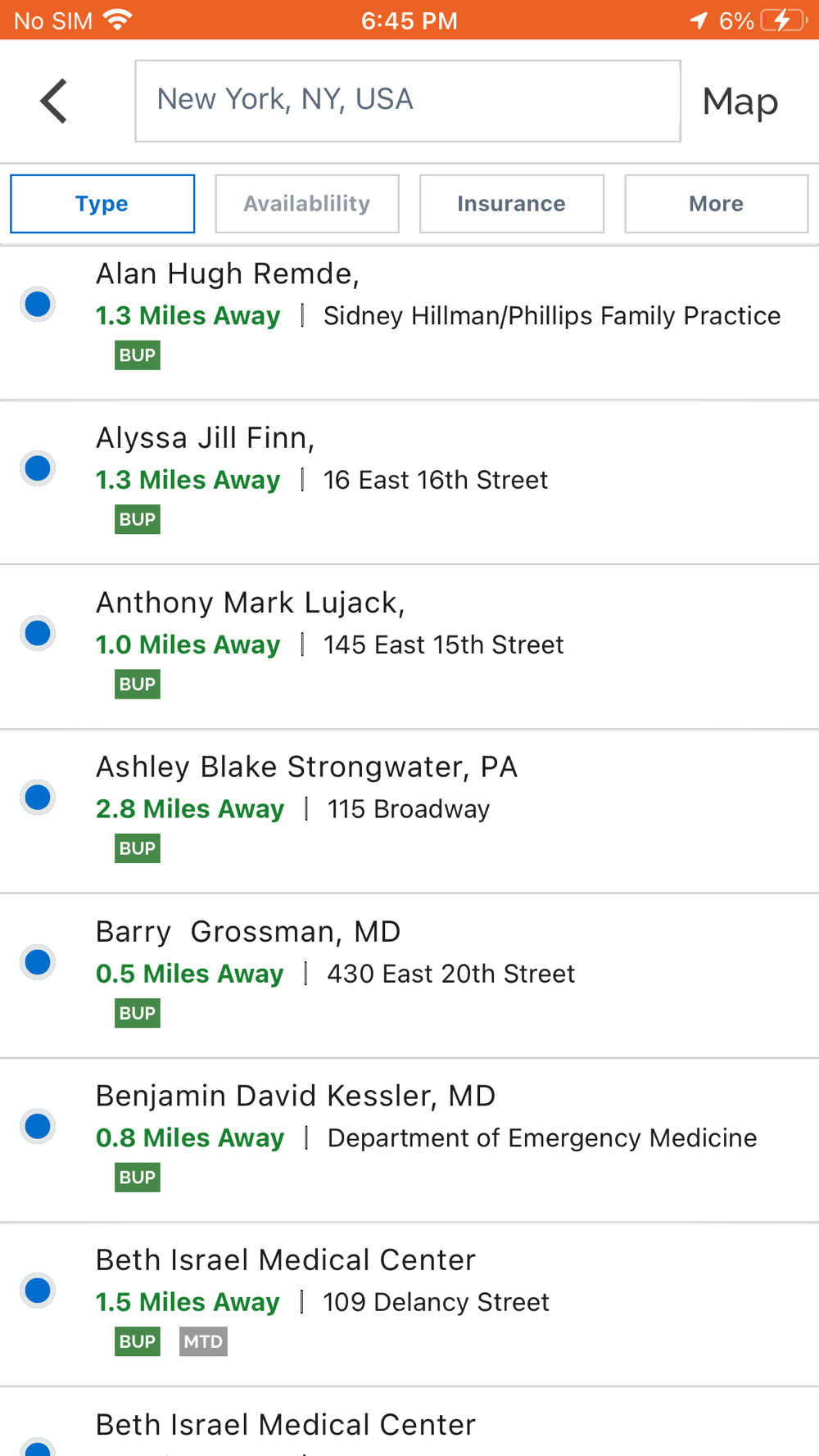Viewport: 819px width, 1456px height.
Task: Tap the New York, NY, USA search field
Action: (x=407, y=101)
